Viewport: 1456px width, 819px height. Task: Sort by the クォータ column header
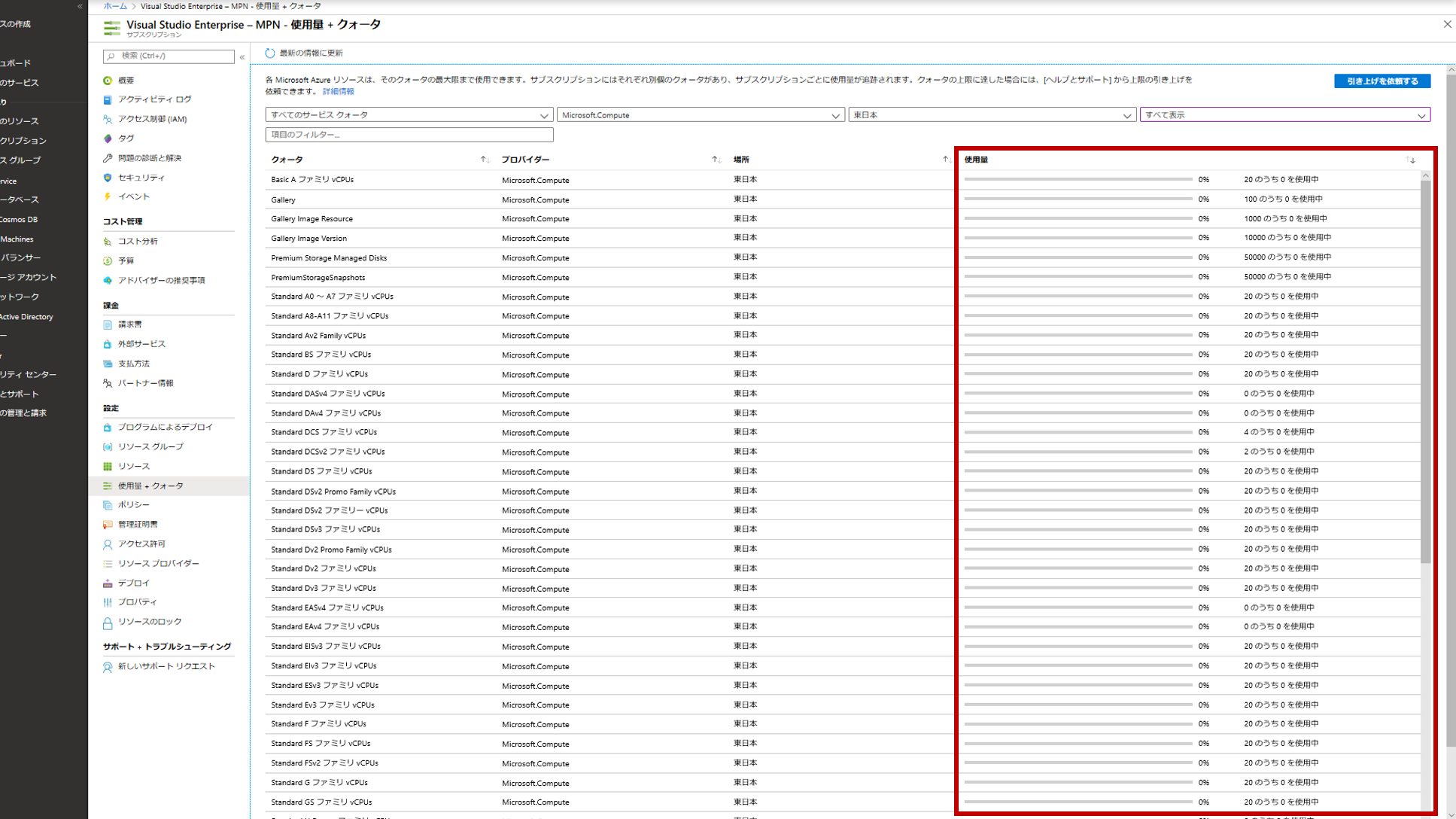point(287,160)
